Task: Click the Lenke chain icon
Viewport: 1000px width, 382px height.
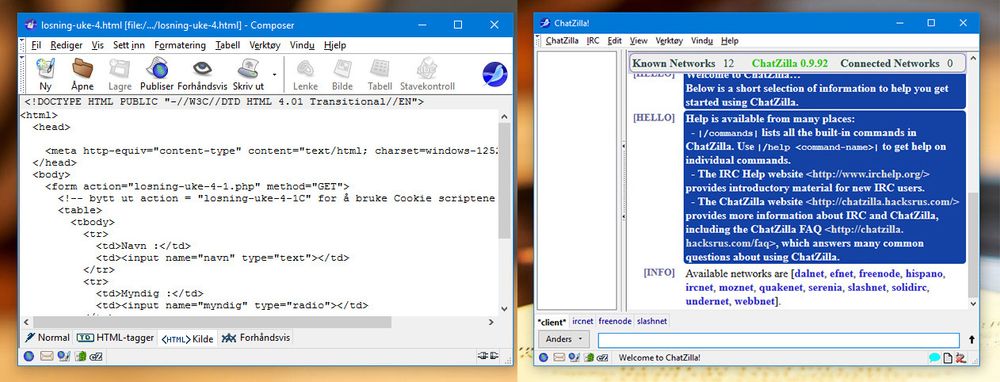Action: coord(305,68)
